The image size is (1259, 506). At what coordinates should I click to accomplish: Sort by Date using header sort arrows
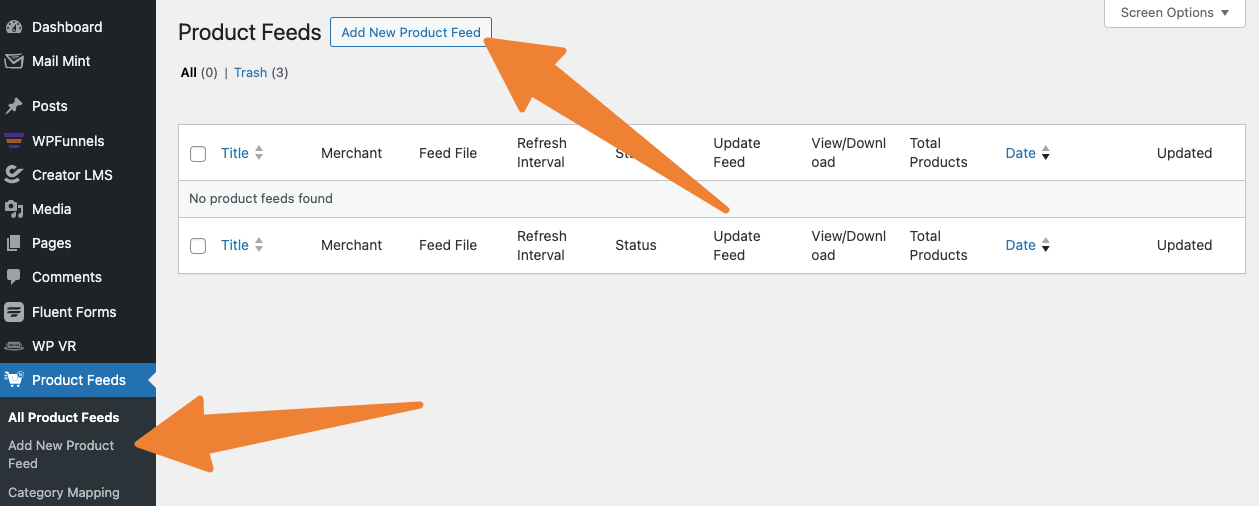point(1046,153)
